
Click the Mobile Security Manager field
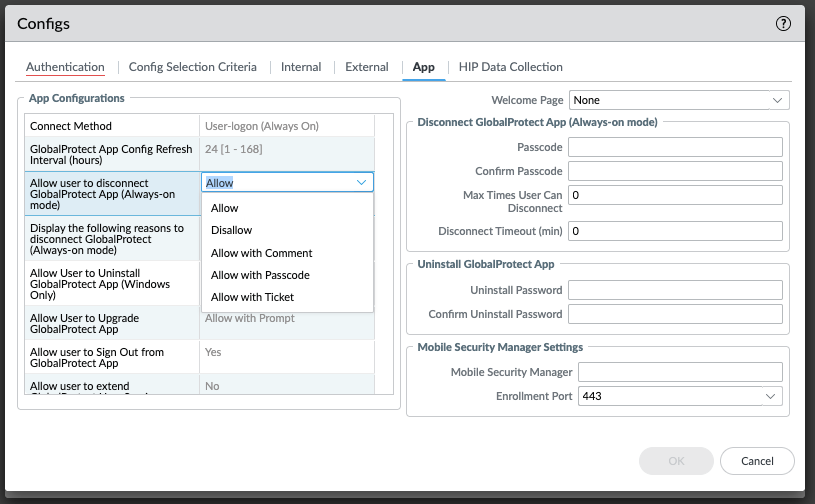(679, 372)
